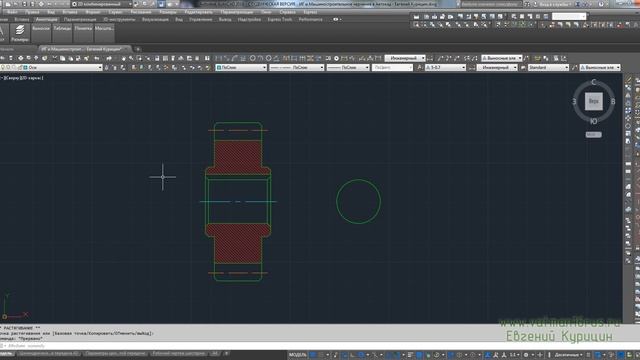Image resolution: width=640 pixels, height=360 pixels.
Task: Open the Рисование menu
Action: (141, 12)
